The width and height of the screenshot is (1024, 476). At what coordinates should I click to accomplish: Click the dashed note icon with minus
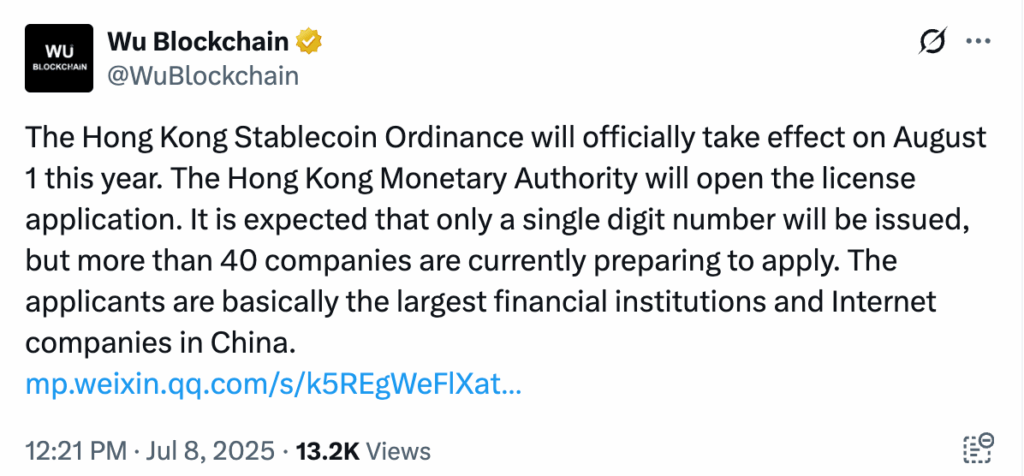pyautogui.click(x=976, y=450)
